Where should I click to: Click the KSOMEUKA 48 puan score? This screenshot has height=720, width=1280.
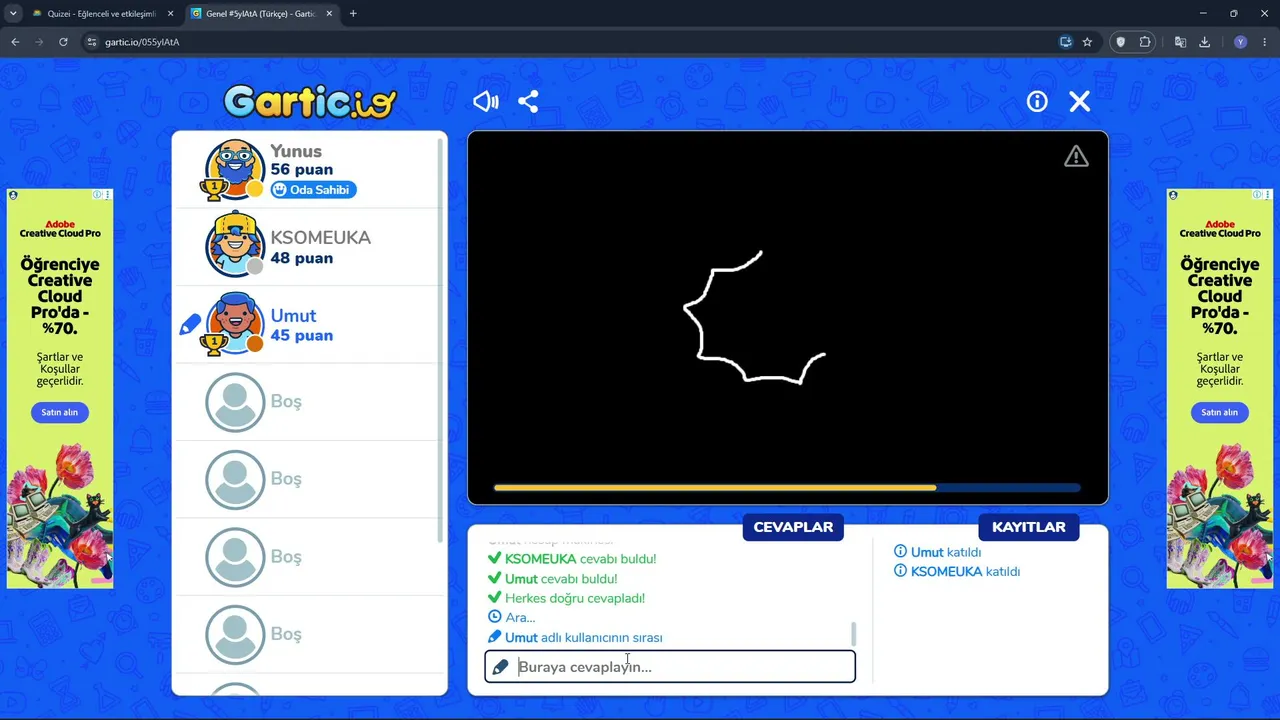(x=301, y=258)
